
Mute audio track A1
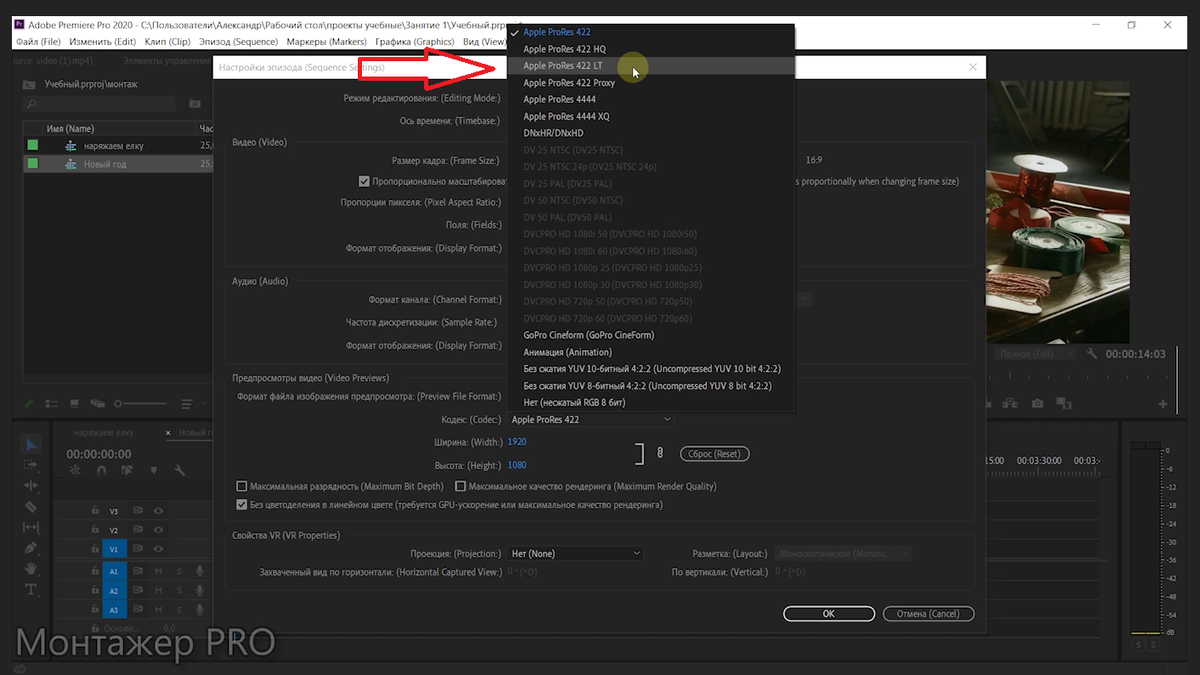[x=158, y=571]
